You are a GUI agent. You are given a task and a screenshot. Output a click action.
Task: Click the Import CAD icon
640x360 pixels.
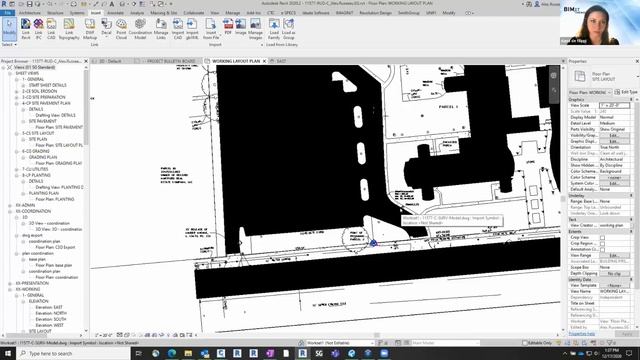click(178, 29)
